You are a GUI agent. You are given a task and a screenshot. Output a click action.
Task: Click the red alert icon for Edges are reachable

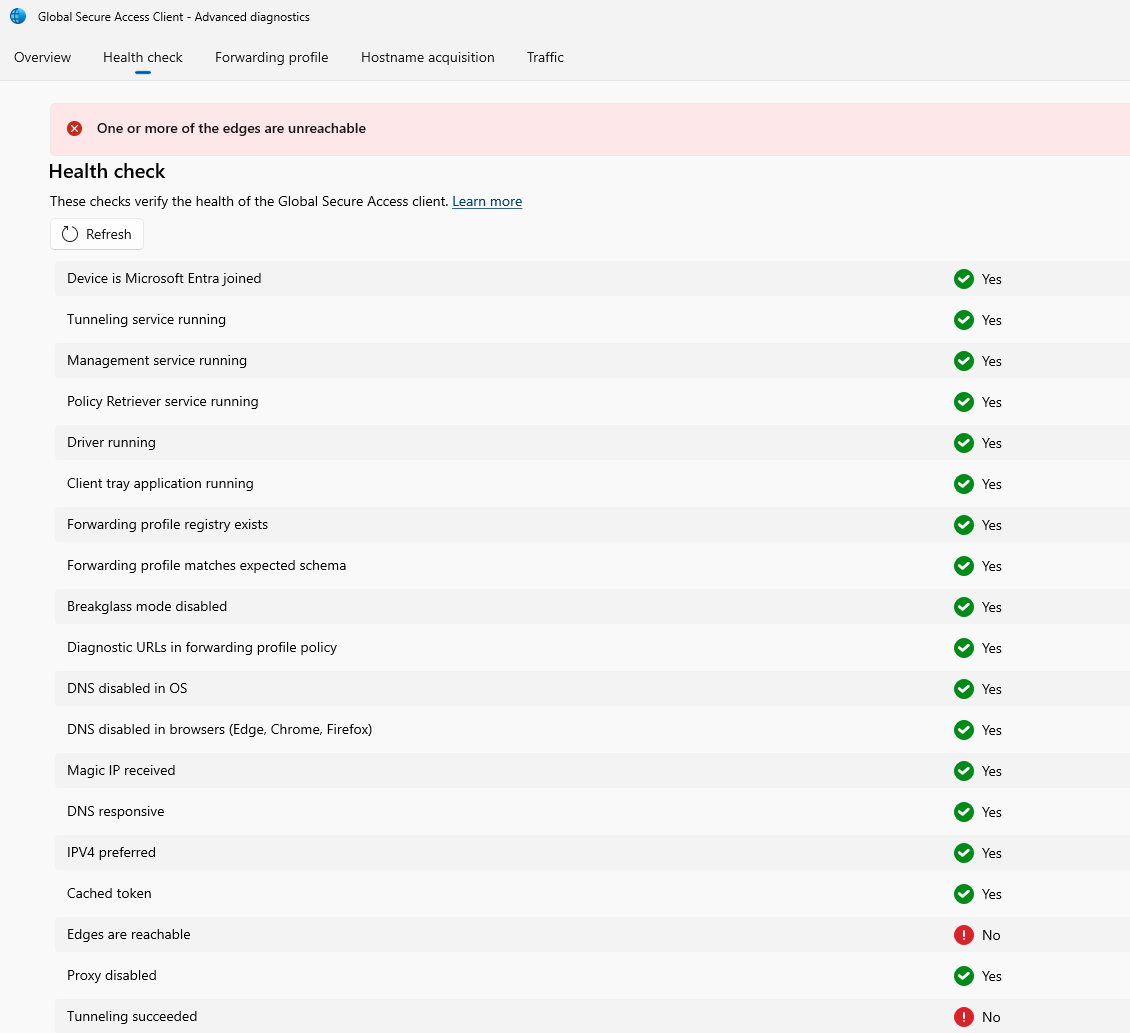point(963,935)
